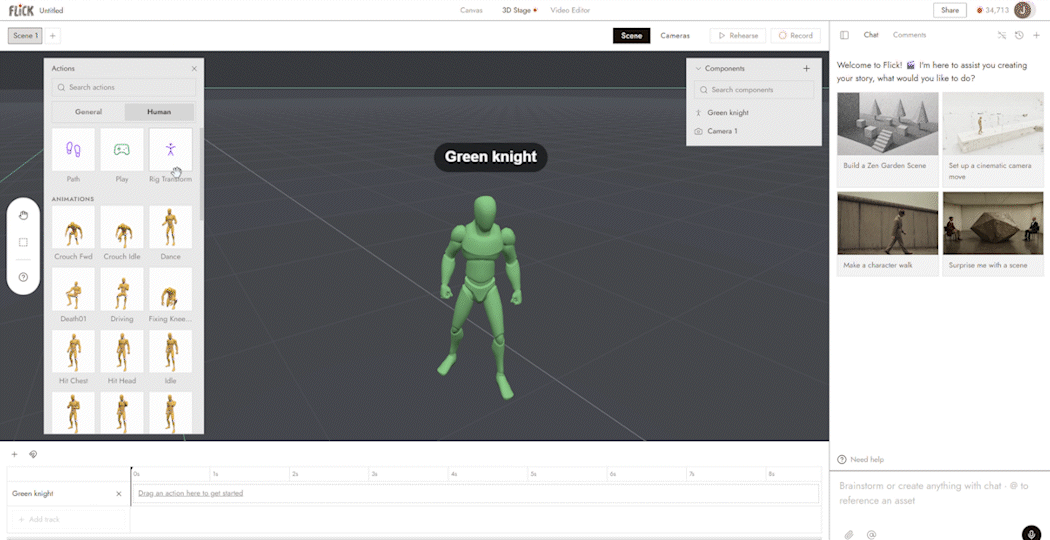Open the Video Editor tab

(570, 10)
